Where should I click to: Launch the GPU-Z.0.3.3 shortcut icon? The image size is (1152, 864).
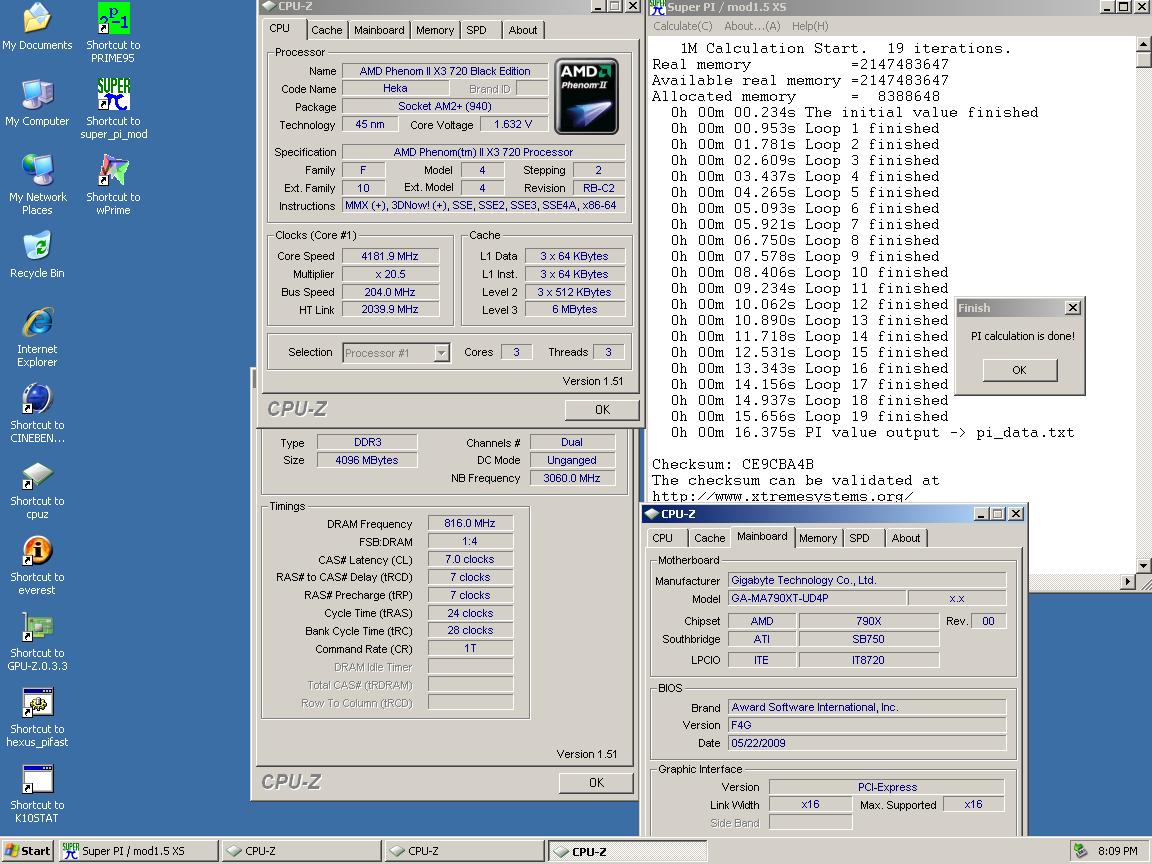click(x=37, y=627)
